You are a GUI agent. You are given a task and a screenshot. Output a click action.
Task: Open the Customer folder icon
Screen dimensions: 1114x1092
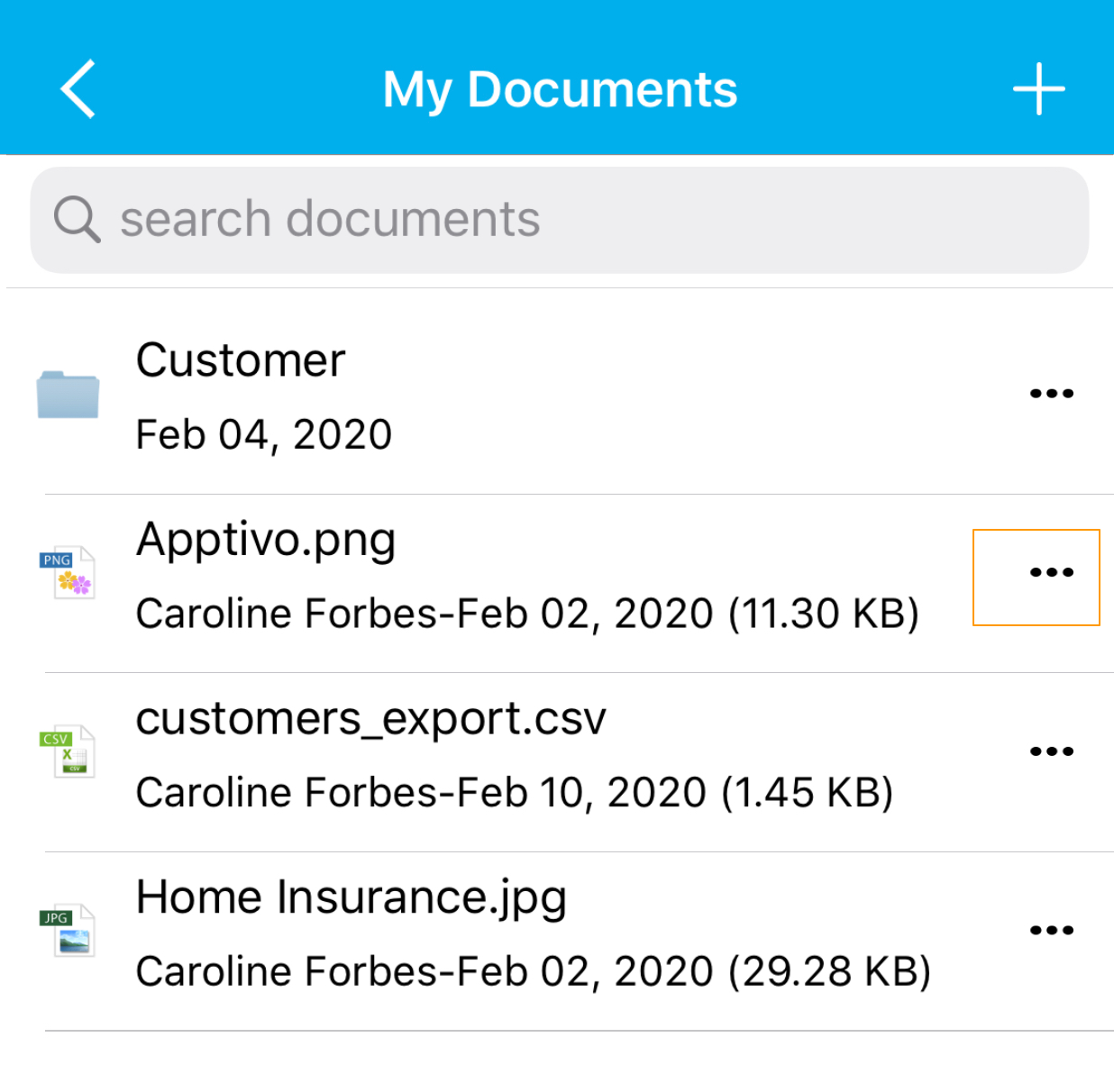tap(68, 395)
